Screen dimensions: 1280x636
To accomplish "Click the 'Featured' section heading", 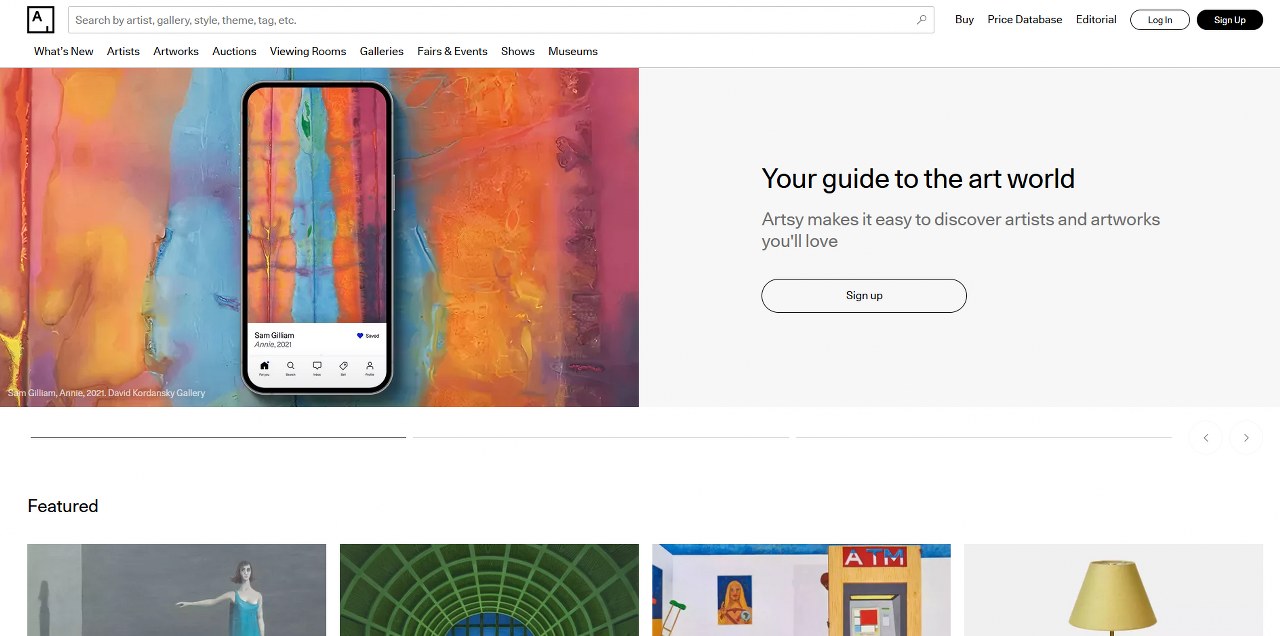I will [63, 506].
